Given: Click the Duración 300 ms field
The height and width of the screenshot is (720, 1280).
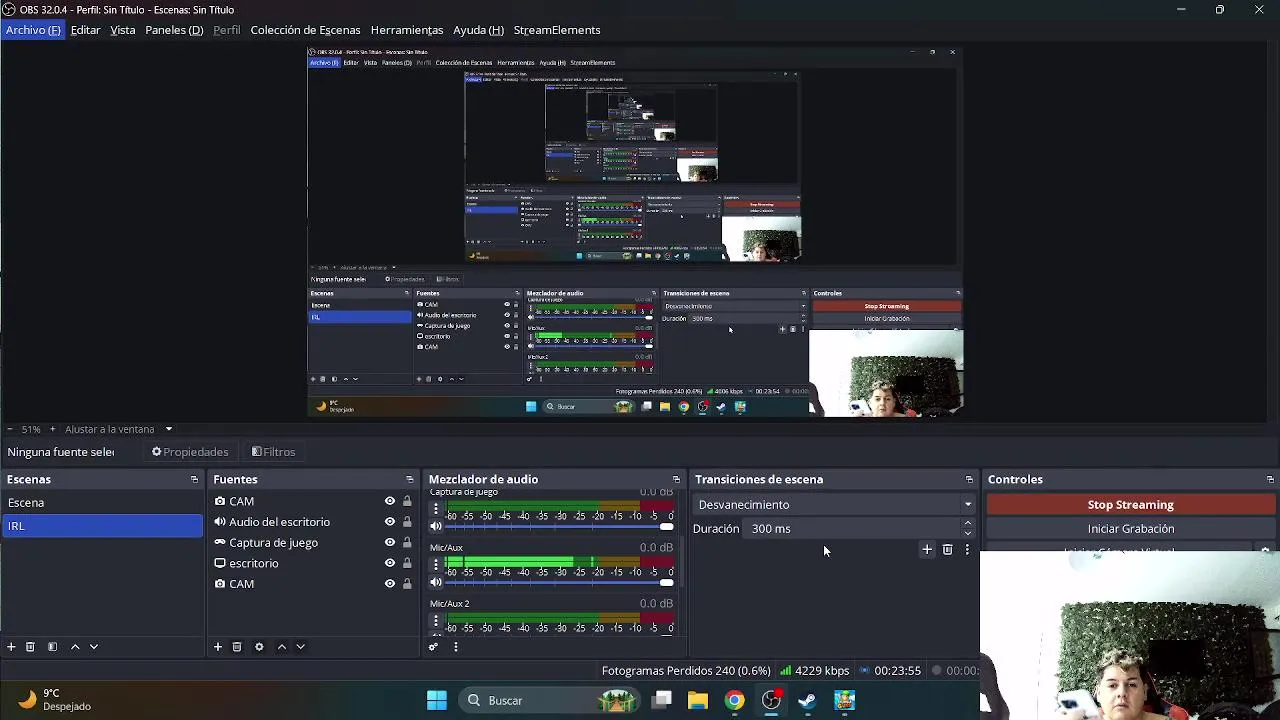Looking at the screenshot, I should pyautogui.click(x=852, y=529).
